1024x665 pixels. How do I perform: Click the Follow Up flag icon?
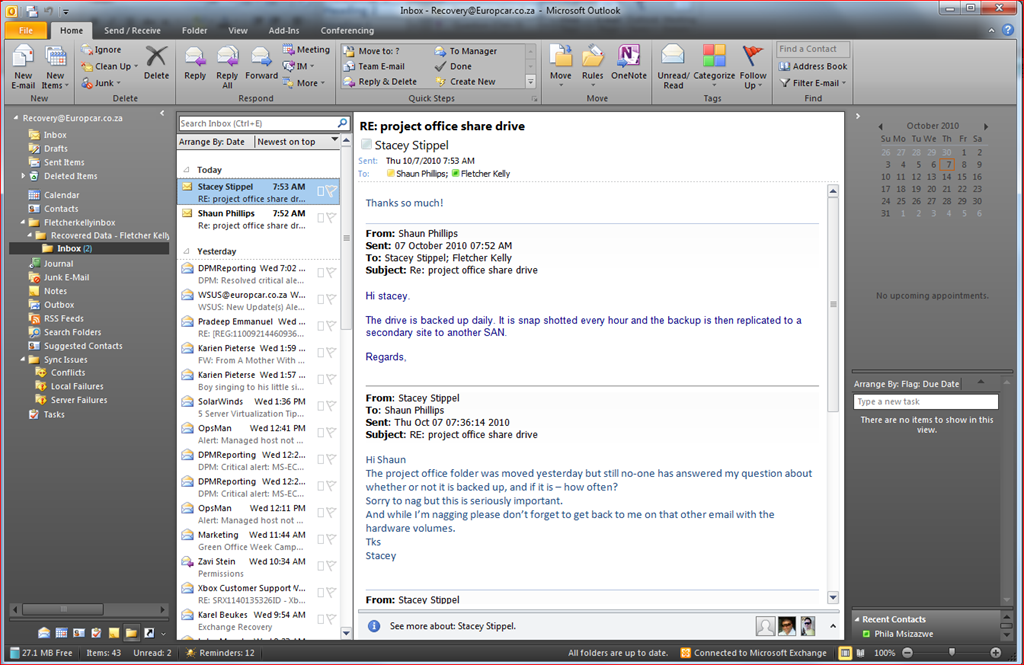753,57
